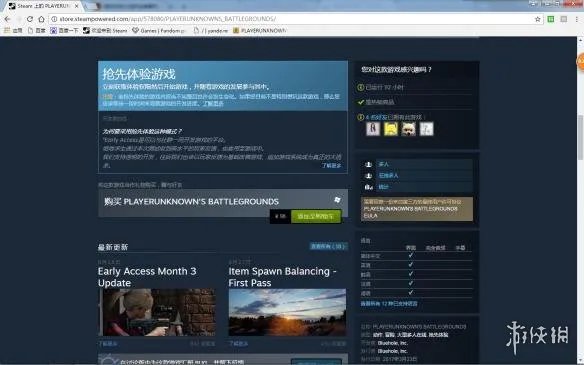Click the stats icon beside 统计

(x=369, y=187)
